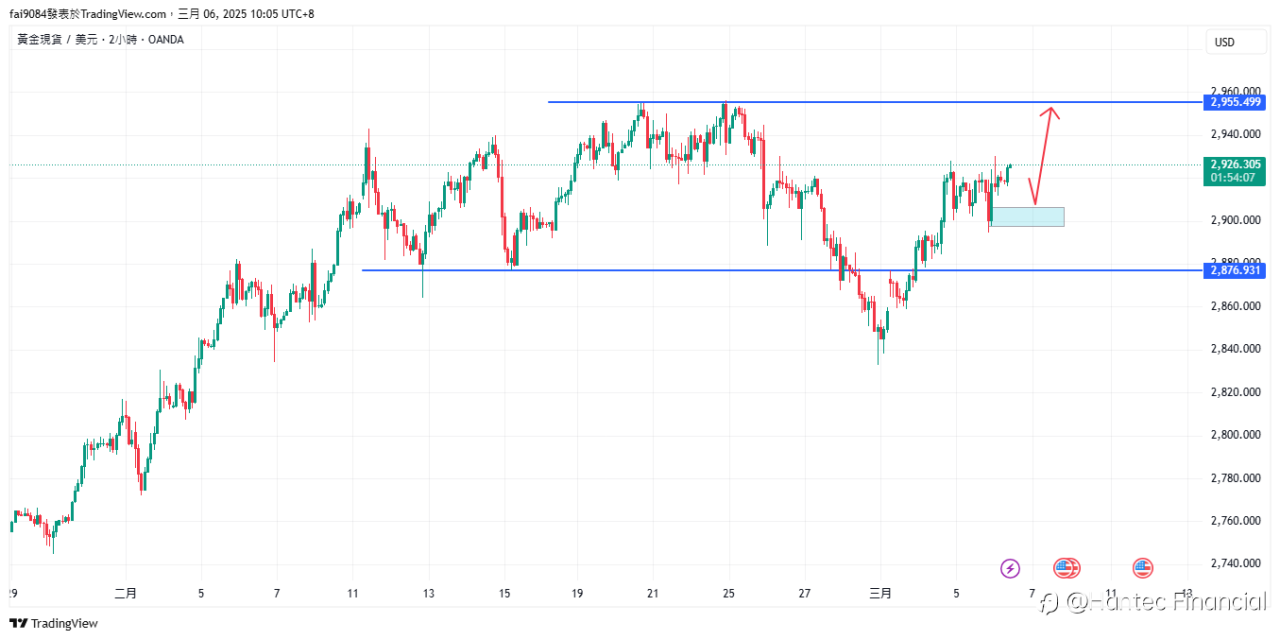Select the 2,955.499 upper price label

pyautogui.click(x=1236, y=102)
